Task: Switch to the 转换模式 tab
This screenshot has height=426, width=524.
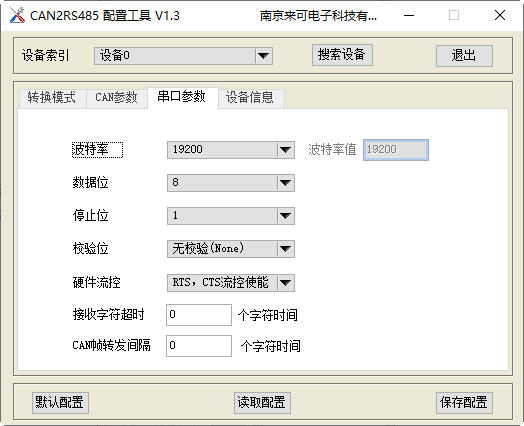Action: coord(52,98)
